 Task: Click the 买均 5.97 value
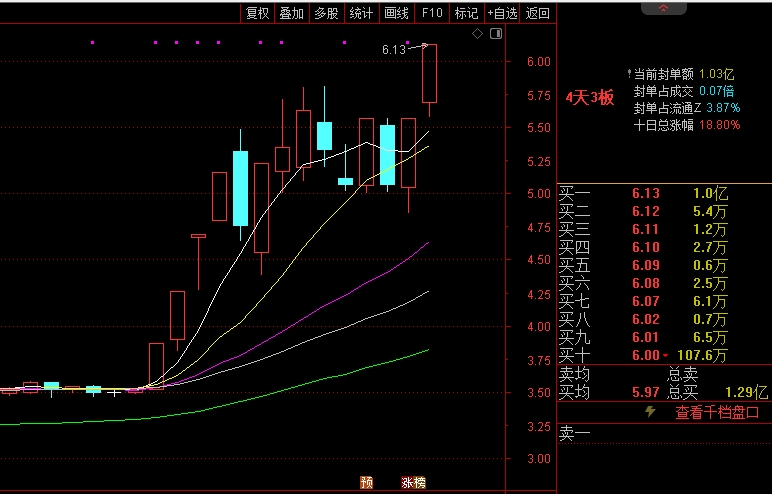tap(645, 393)
